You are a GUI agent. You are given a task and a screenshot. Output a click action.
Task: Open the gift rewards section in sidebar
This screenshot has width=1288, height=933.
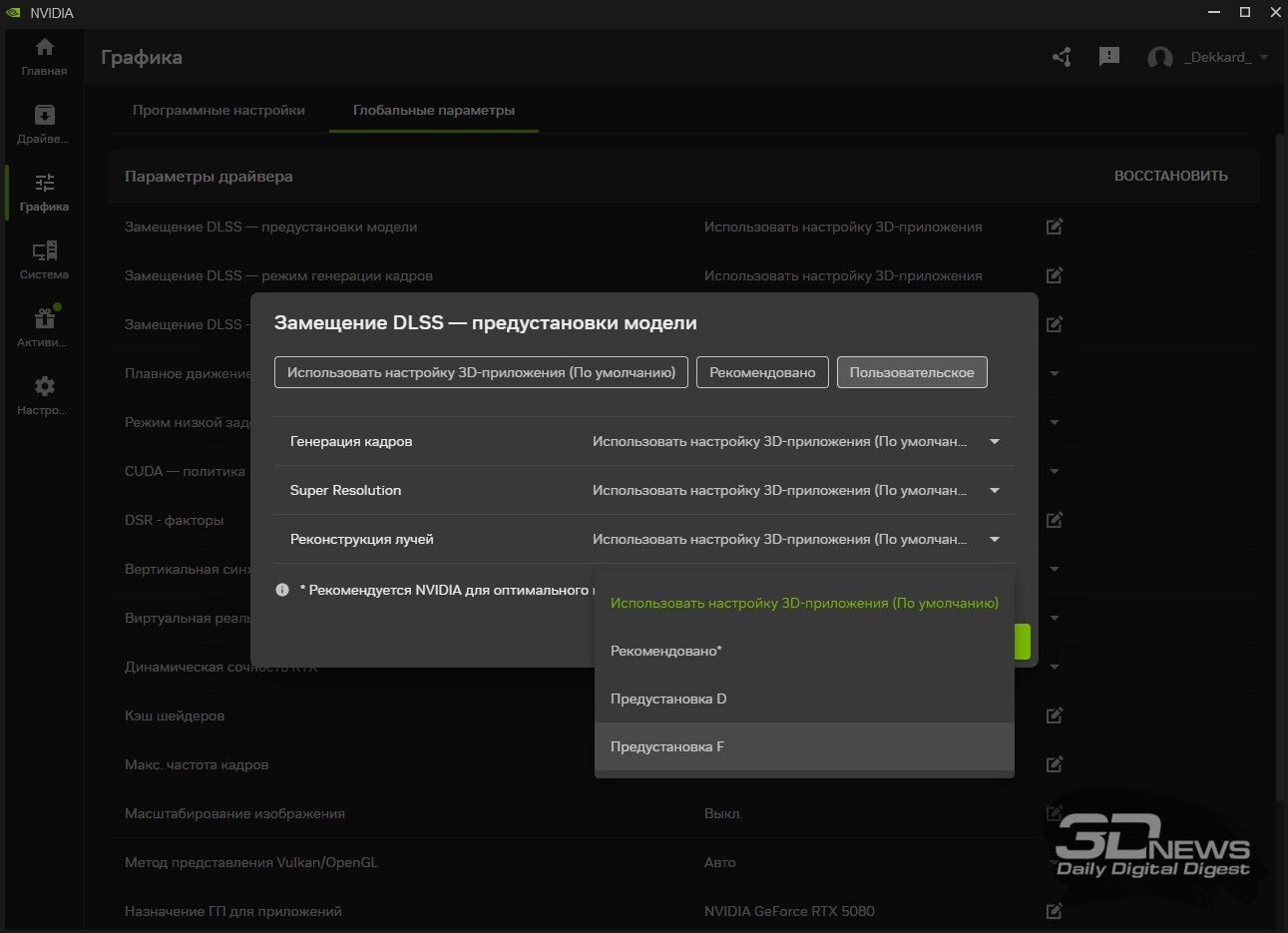click(44, 328)
